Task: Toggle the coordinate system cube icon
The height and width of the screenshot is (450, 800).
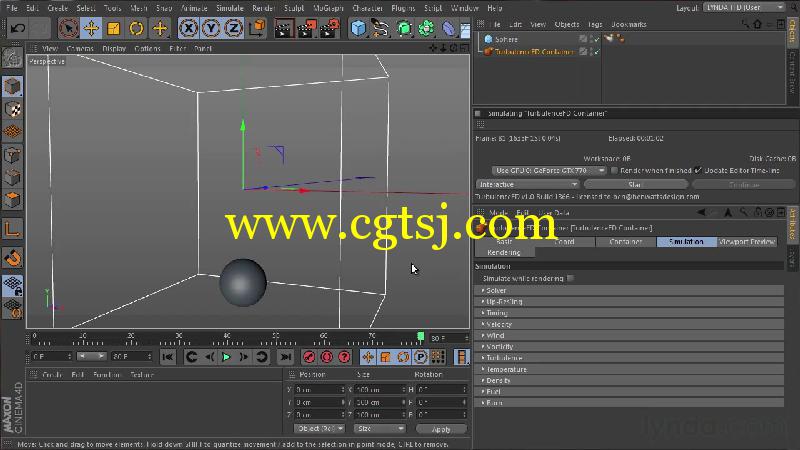Action: [258, 28]
